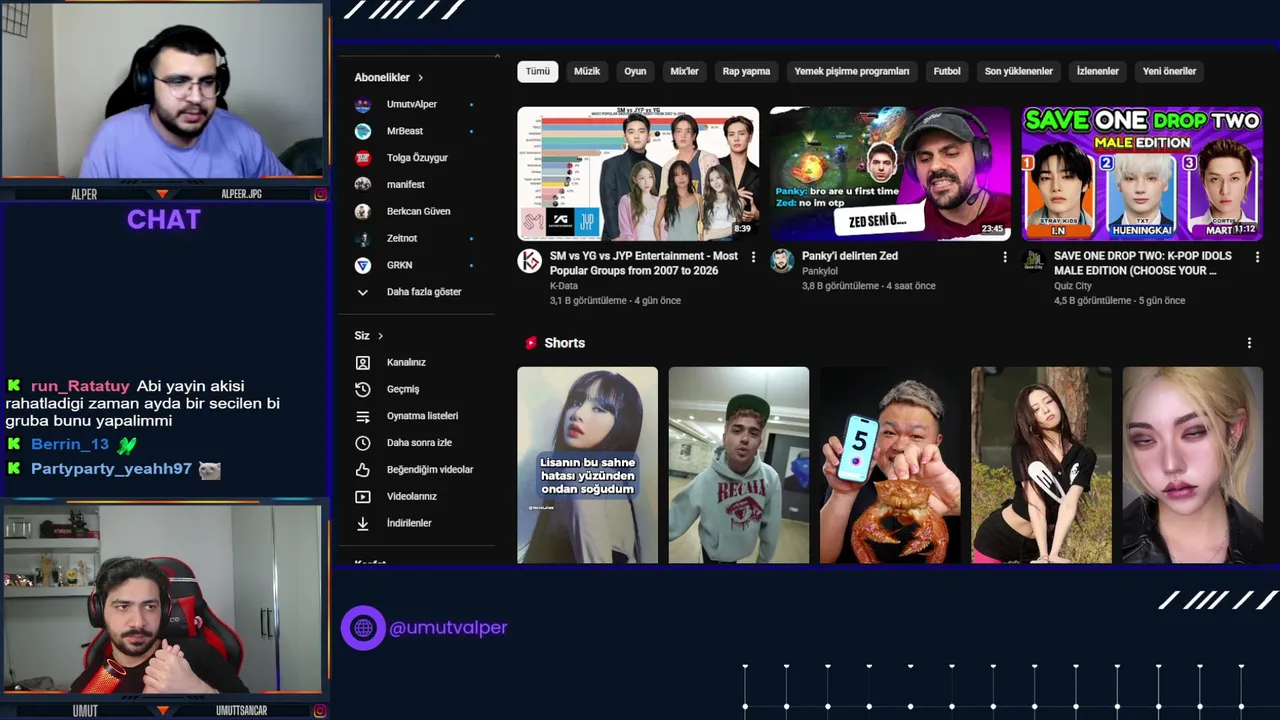This screenshot has width=1280, height=720.
Task: Open options menu for SM vs YG video
Action: click(753, 257)
